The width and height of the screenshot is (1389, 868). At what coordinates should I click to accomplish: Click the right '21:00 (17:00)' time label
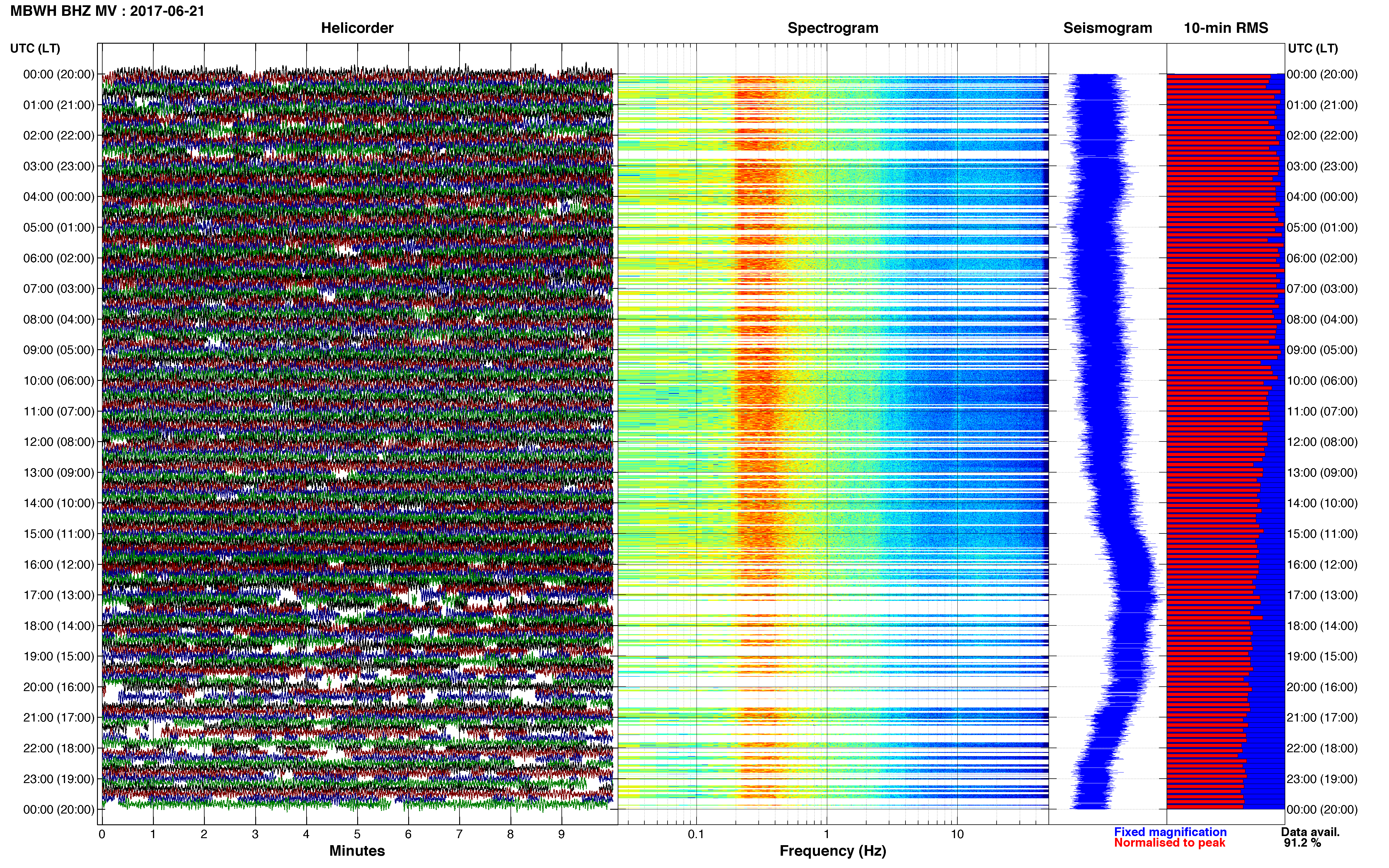1322,718
